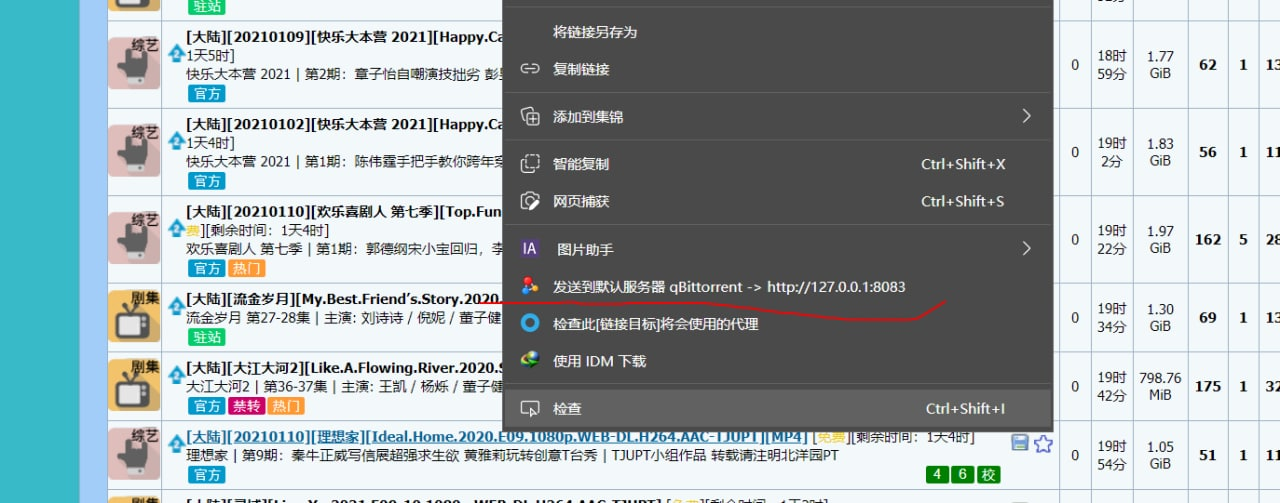Image resolution: width=1280 pixels, height=503 pixels.
Task: Click 驻站 tag under 流金岁月
Action: pyautogui.click(x=206, y=337)
